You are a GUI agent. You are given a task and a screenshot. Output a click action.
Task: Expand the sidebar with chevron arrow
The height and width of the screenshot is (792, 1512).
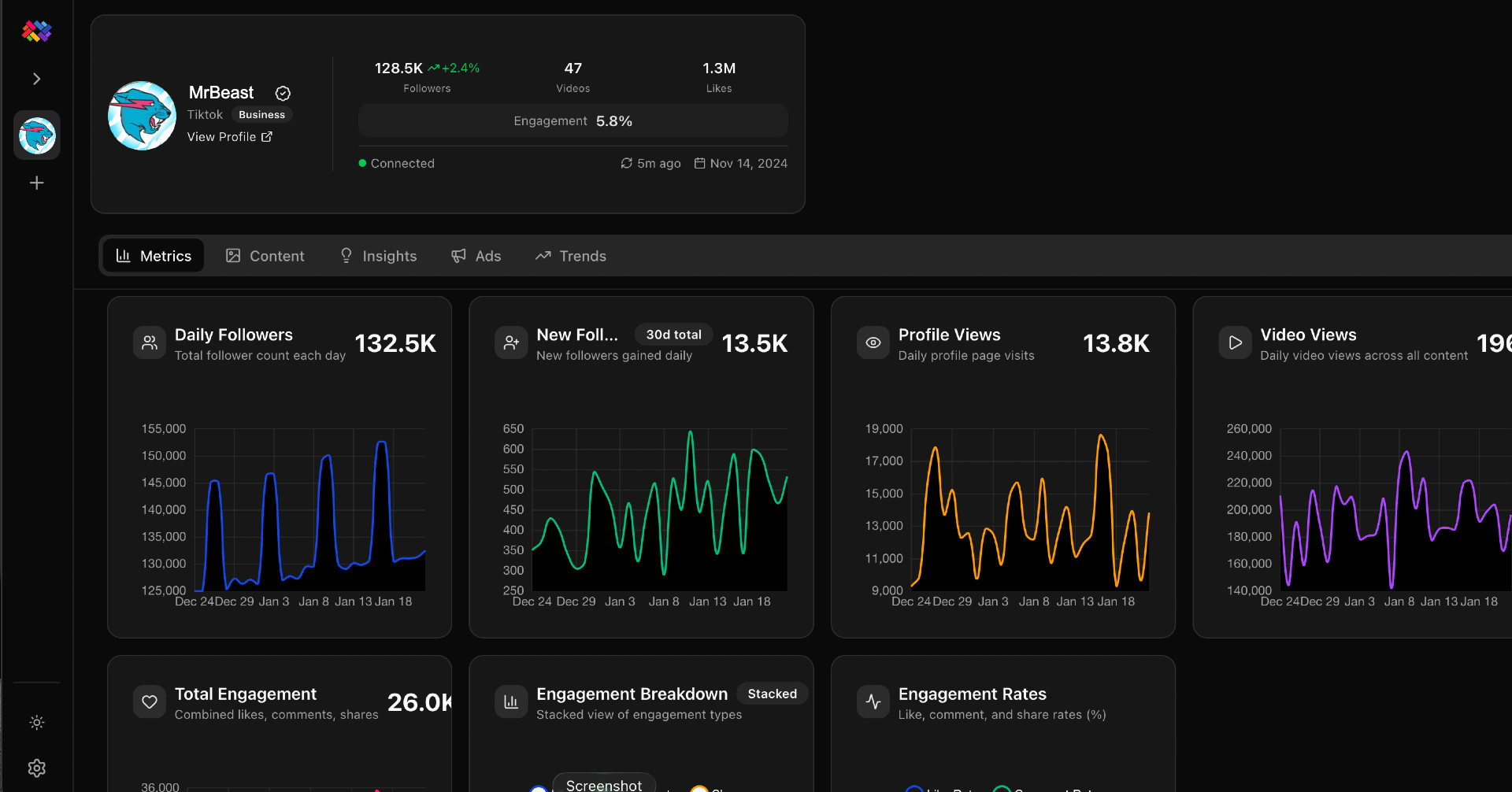coord(36,79)
